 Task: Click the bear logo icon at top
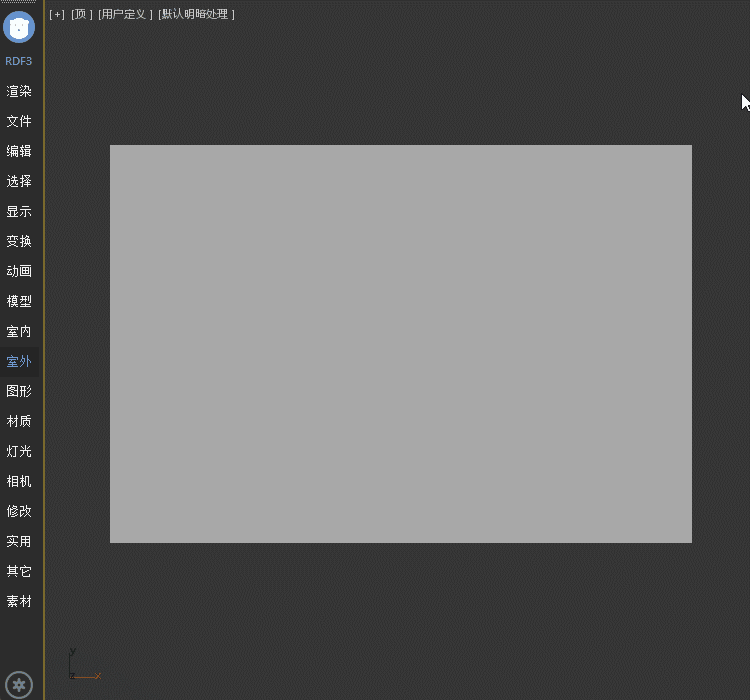coord(19,27)
